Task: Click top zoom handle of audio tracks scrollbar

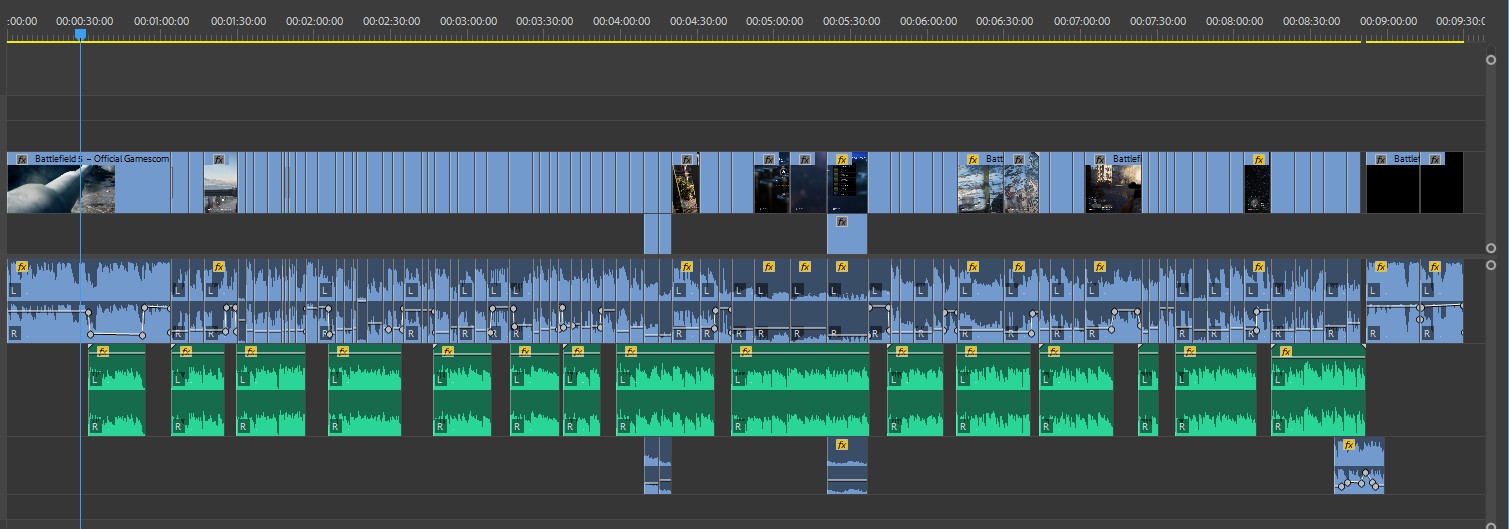Action: (x=1491, y=264)
